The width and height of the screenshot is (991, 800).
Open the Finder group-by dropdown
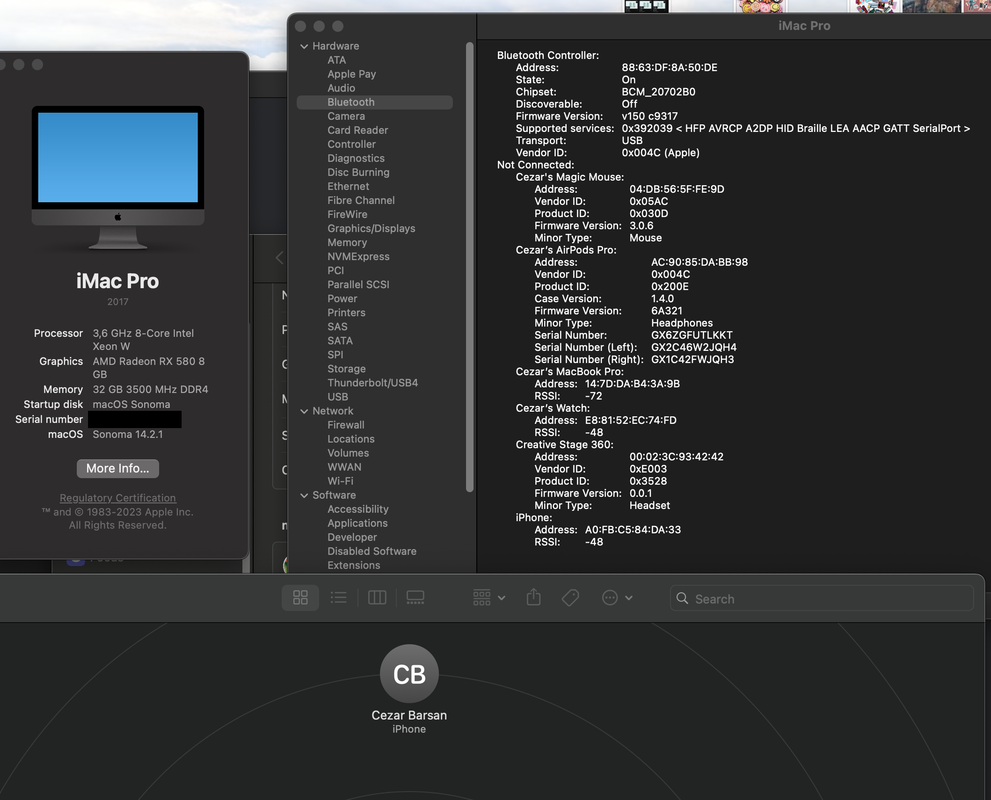[489, 598]
